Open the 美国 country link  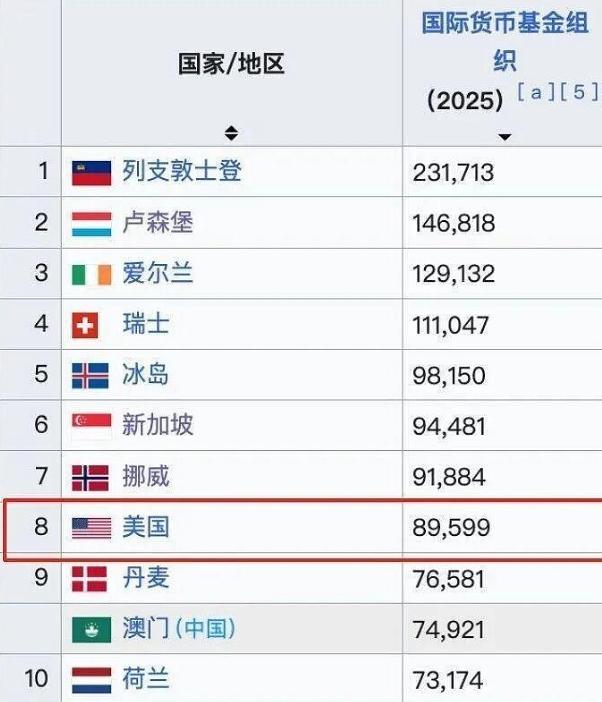[x=146, y=527]
